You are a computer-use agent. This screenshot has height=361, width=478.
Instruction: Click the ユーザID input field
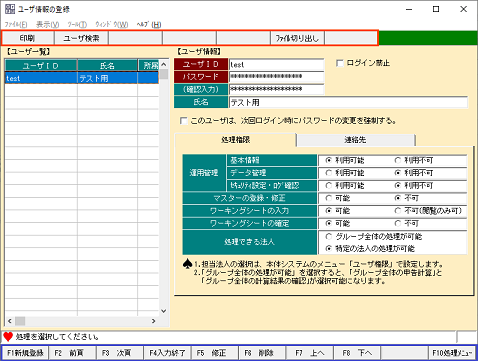[x=276, y=64]
